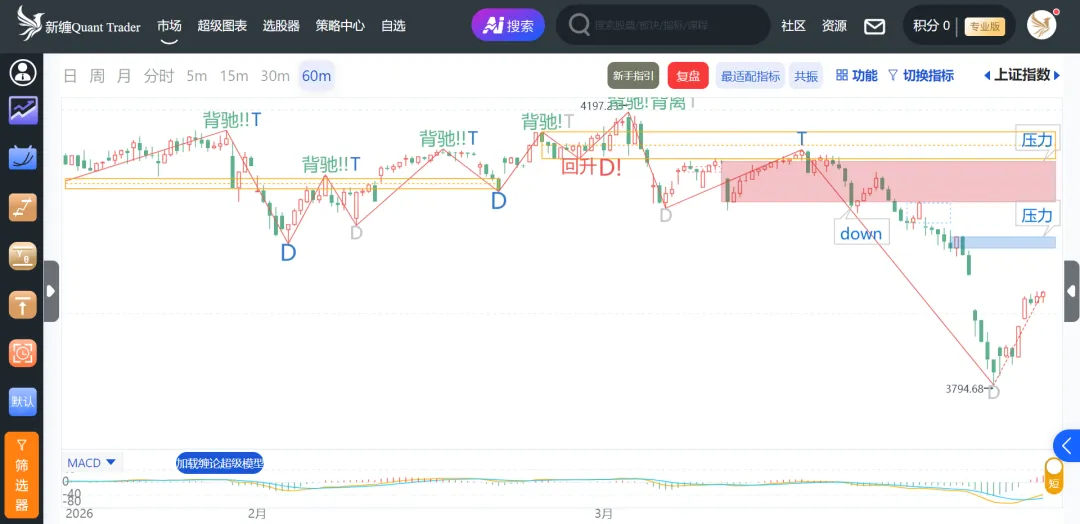This screenshot has width=1080, height=524.
Task: Collapse the right panel arrow handle
Action: (x=1072, y=291)
